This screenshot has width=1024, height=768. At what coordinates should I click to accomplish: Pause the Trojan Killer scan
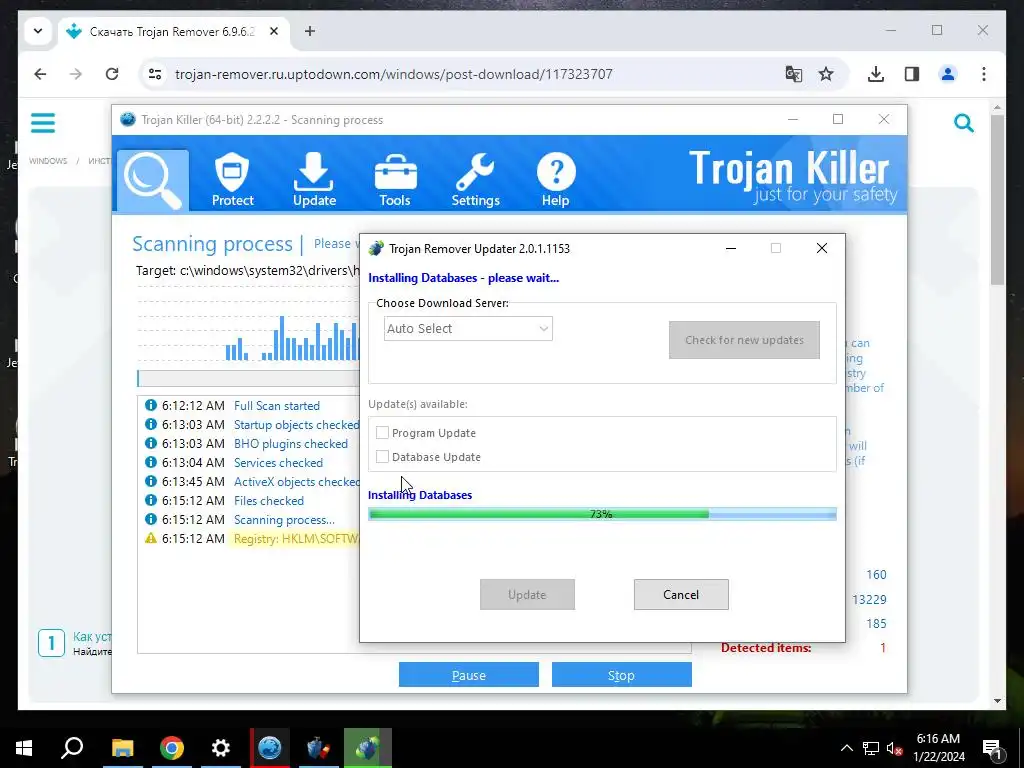(x=469, y=675)
